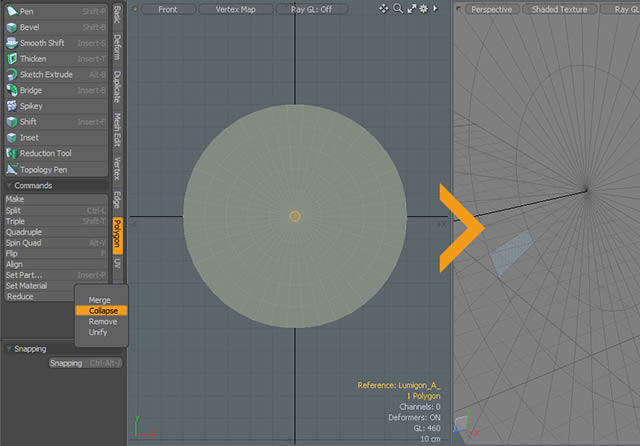Switch to the Mesh Edit vertical tab
This screenshot has width=640, height=446.
click(x=117, y=130)
